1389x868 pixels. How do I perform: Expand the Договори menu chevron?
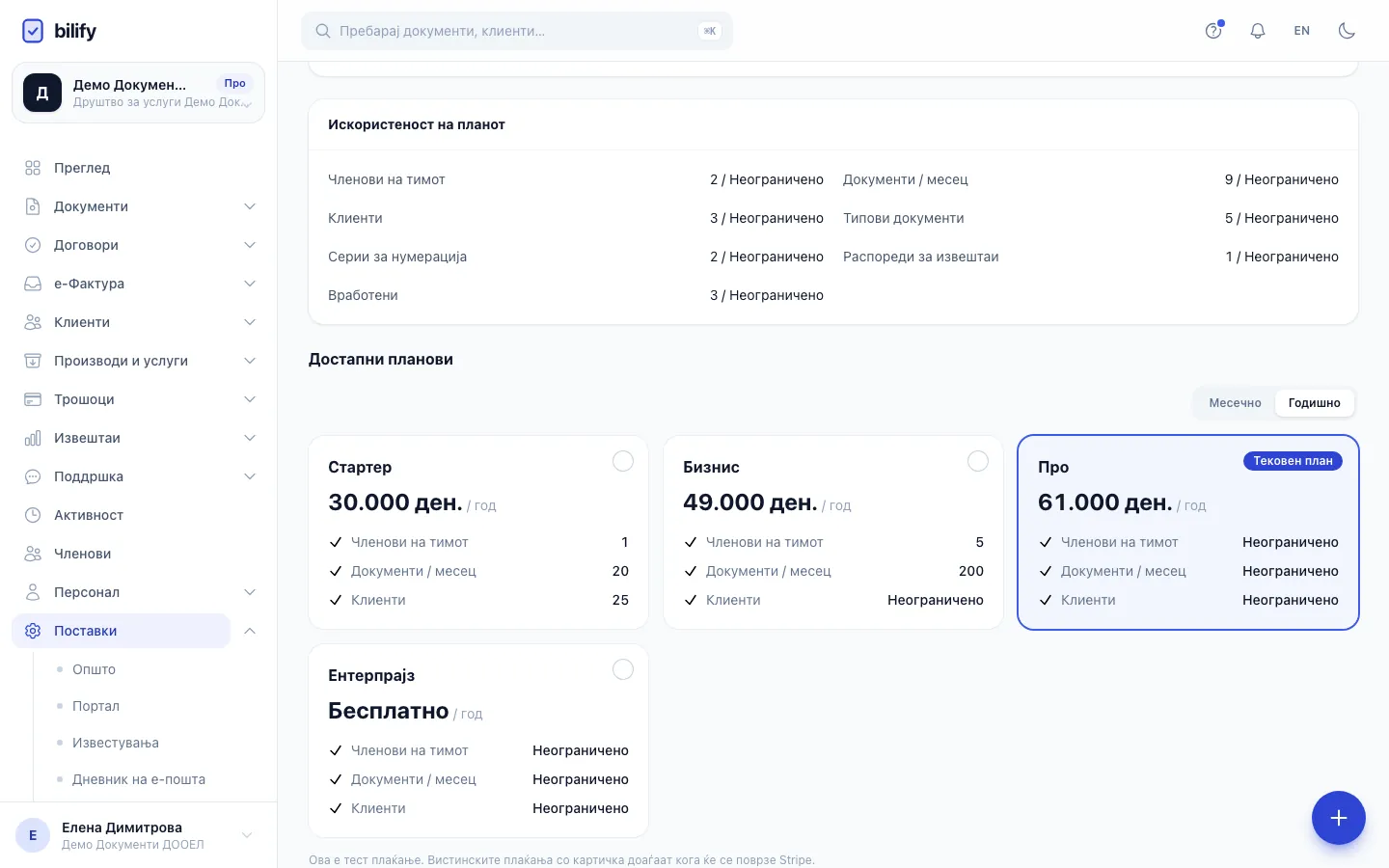point(250,245)
